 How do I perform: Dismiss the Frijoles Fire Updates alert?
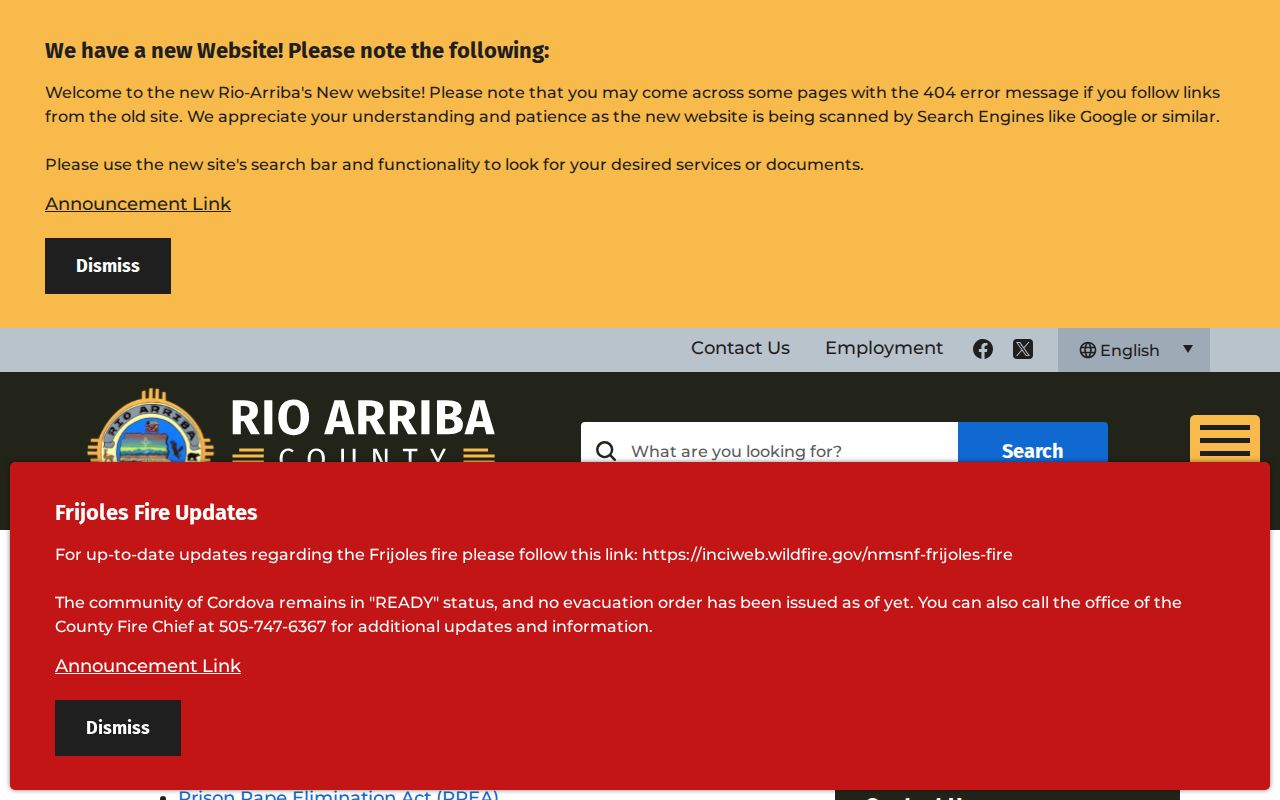(x=118, y=728)
